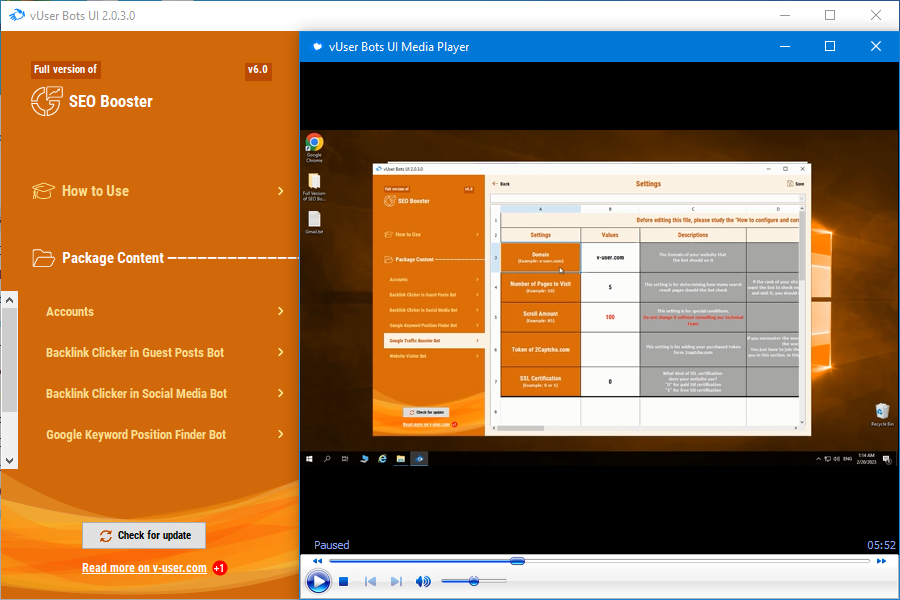
Task: Click the Full version of label
Action: [65, 69]
